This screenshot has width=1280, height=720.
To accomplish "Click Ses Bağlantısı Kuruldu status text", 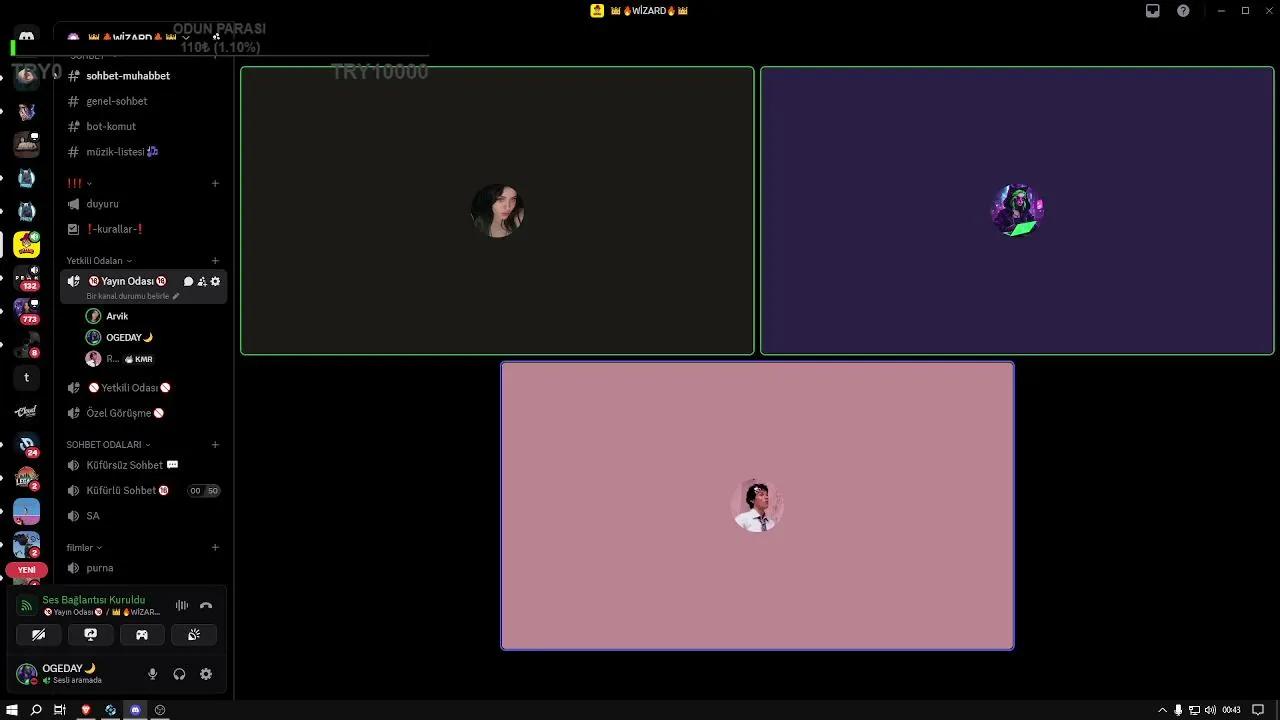I will coord(94,600).
